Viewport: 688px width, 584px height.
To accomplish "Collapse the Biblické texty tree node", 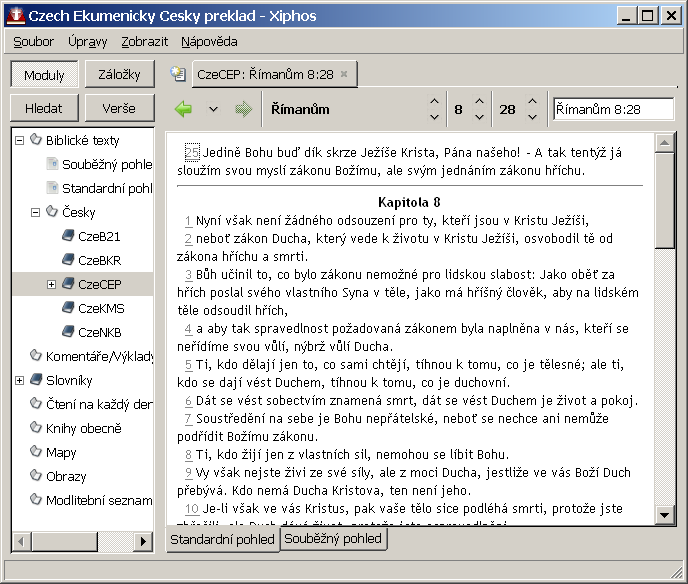I will click(20, 141).
